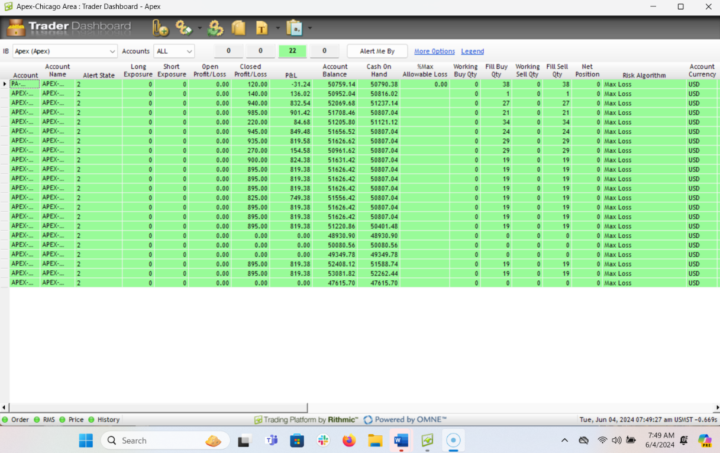This screenshot has height=453, width=720.
Task: Sort by Alert State column header
Action: 99,75
